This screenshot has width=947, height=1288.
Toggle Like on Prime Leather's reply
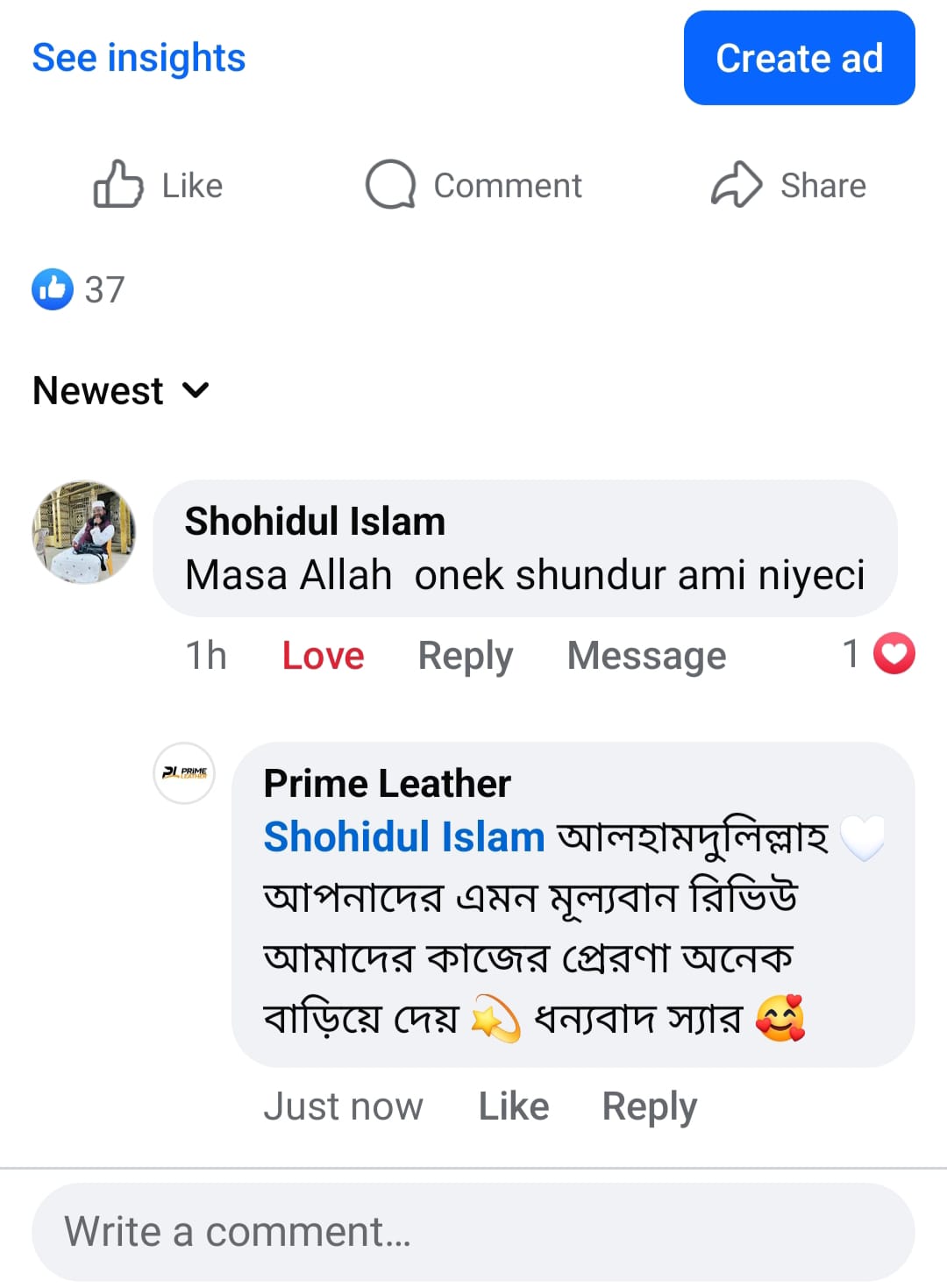pyautogui.click(x=514, y=1107)
